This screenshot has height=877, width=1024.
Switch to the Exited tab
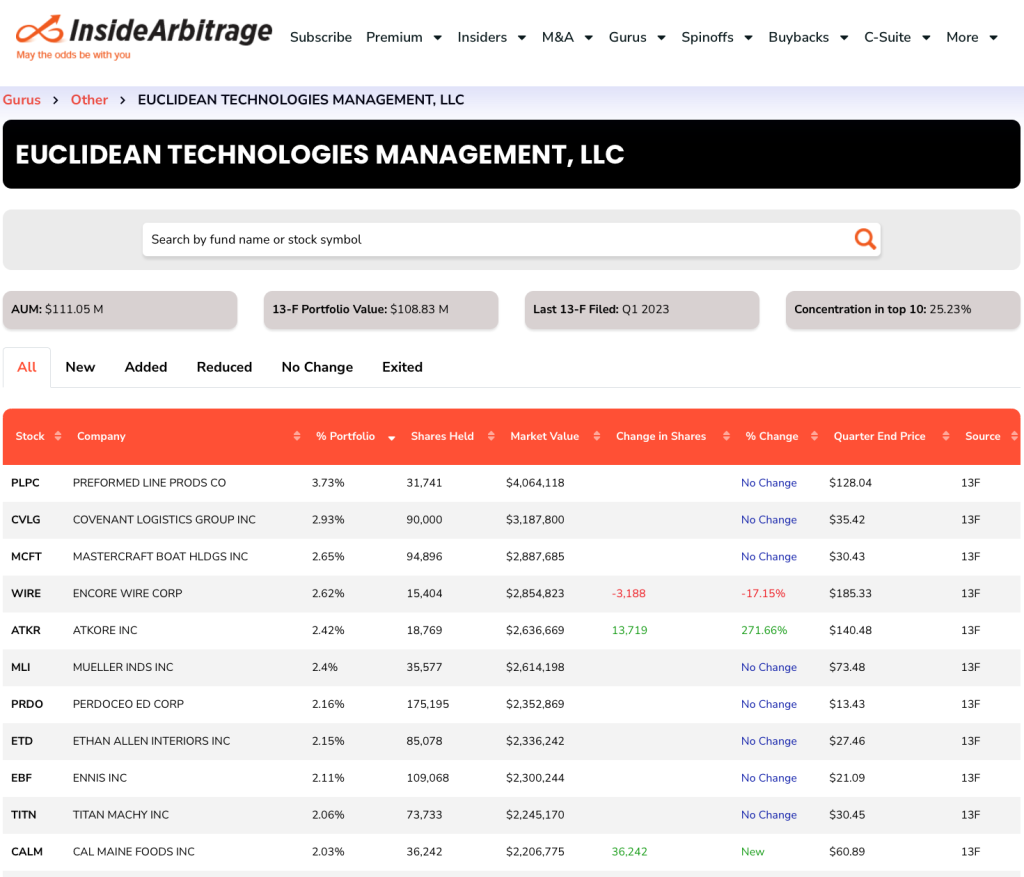pyautogui.click(x=402, y=367)
